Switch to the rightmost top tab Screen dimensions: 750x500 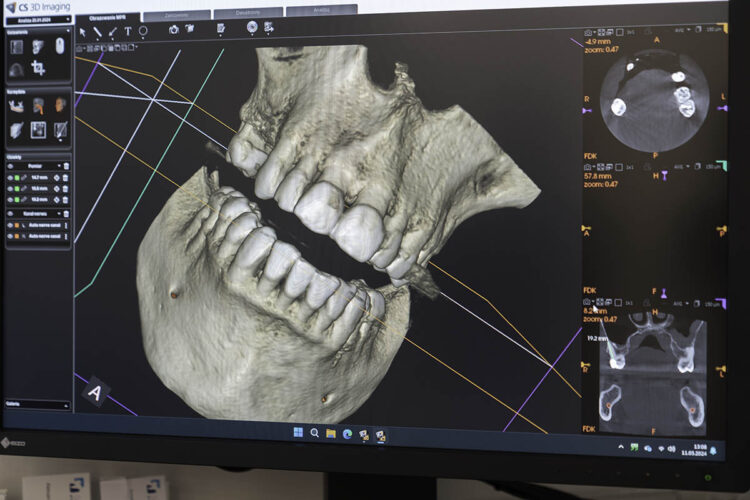(320, 11)
